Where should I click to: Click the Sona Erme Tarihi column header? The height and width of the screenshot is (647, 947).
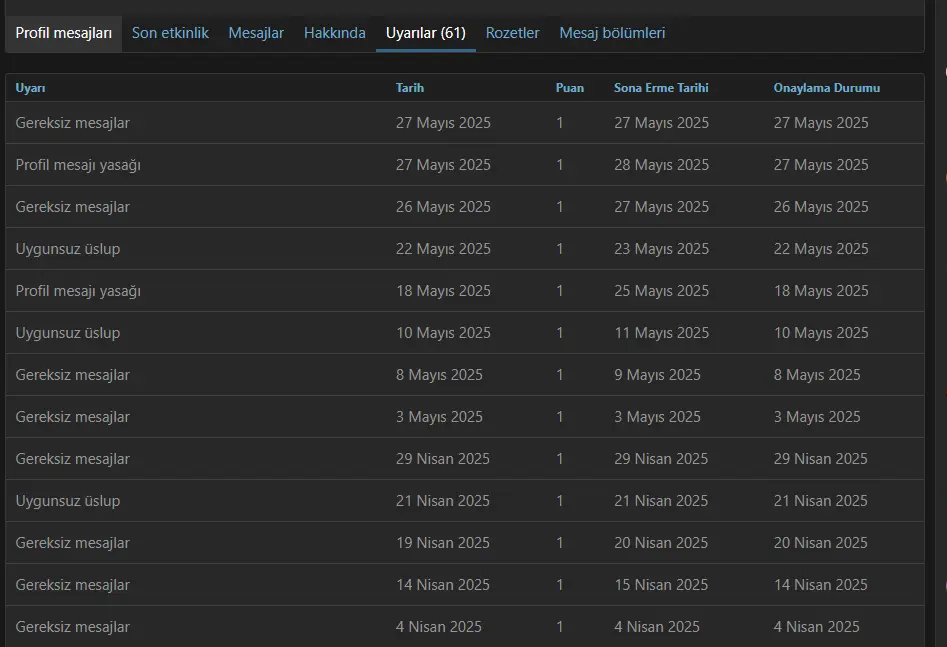point(661,88)
